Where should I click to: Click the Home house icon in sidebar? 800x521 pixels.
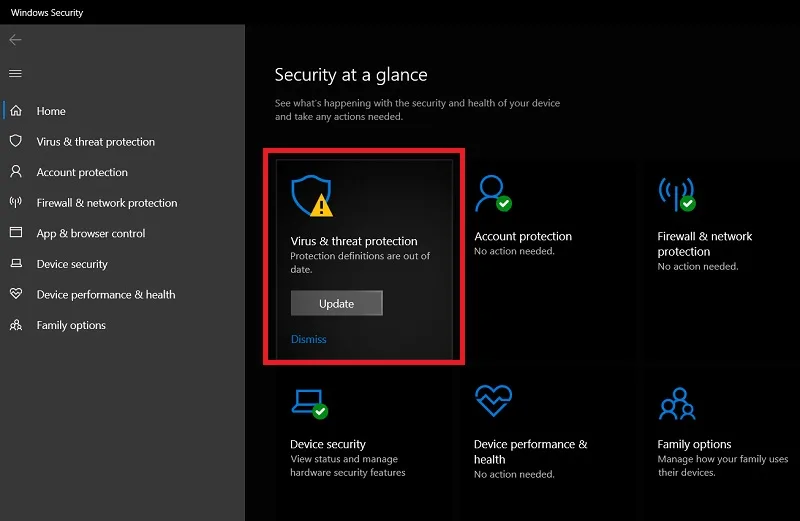[x=16, y=111]
